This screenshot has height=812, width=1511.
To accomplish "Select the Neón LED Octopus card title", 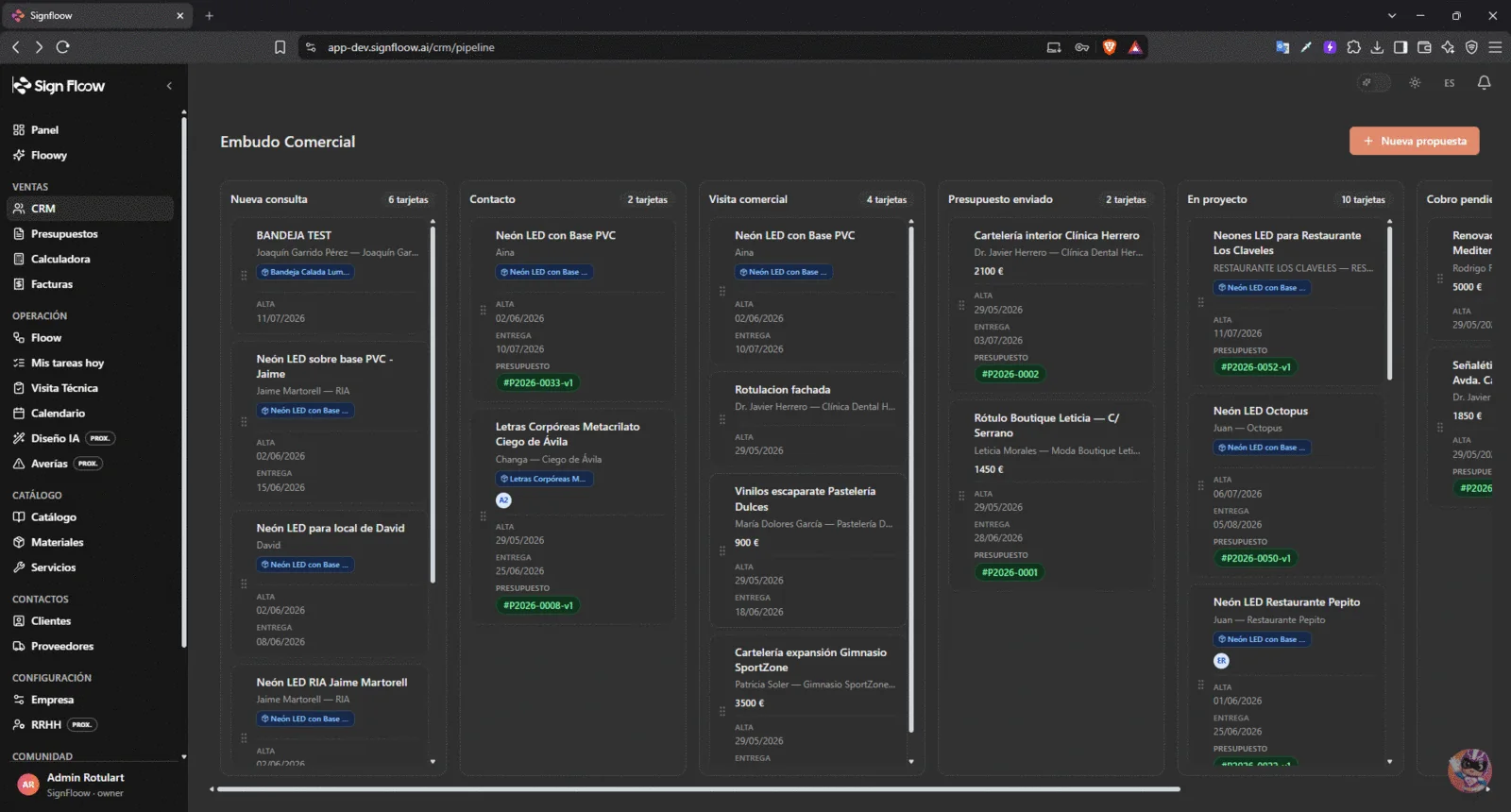I will coord(1261,412).
